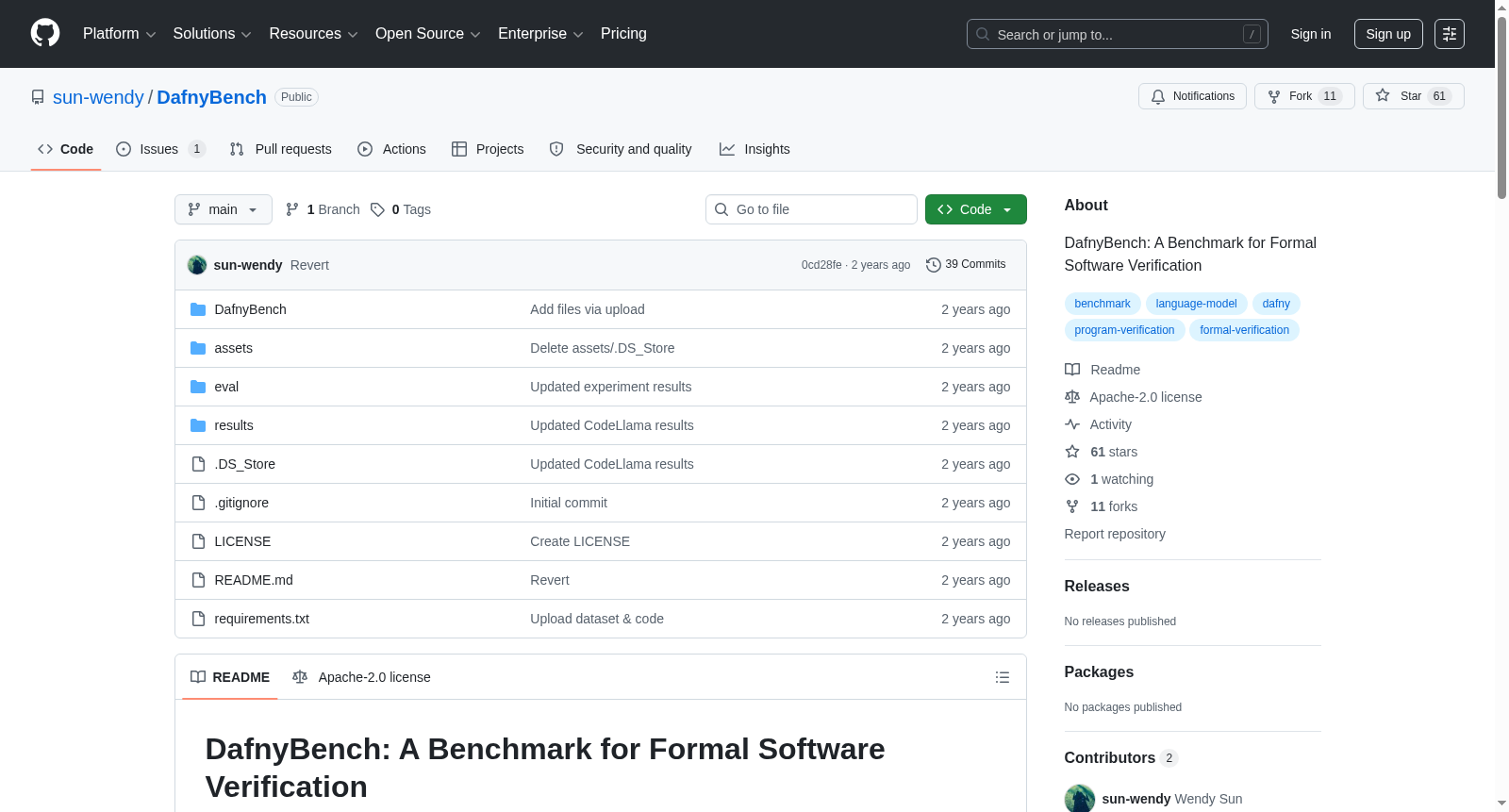Click the 'Updated experiment results' commit message

(611, 387)
